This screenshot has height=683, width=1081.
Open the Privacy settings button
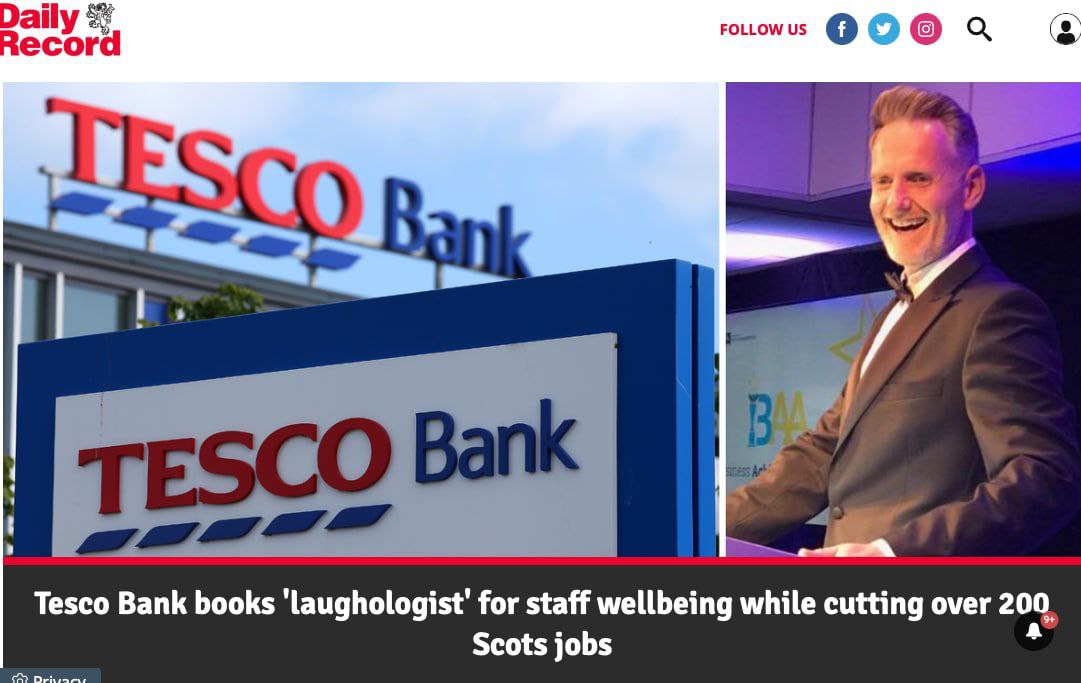coord(50,676)
